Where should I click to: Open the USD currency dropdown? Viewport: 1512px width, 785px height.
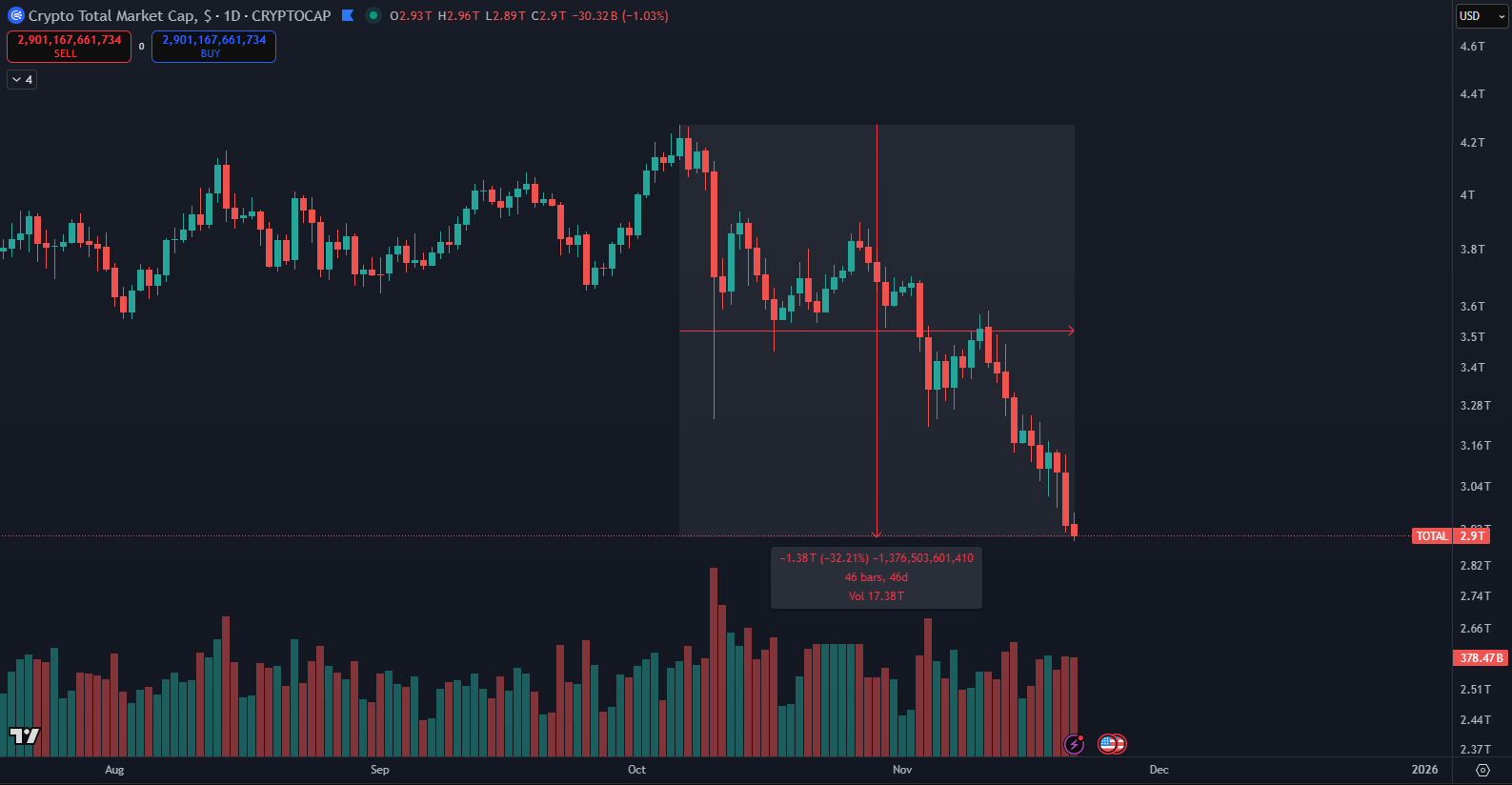pyautogui.click(x=1482, y=16)
